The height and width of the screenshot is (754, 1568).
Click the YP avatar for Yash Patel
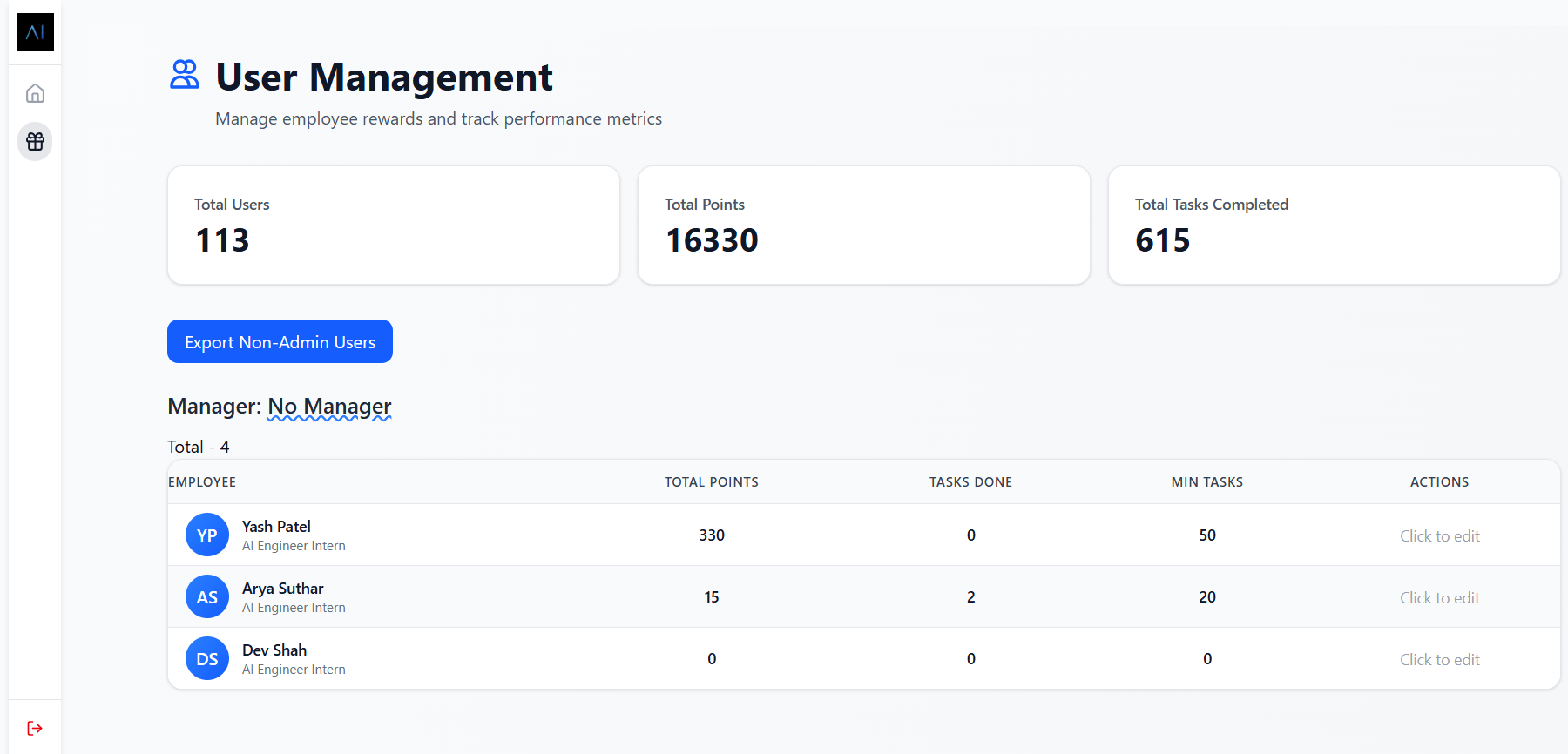tap(207, 535)
